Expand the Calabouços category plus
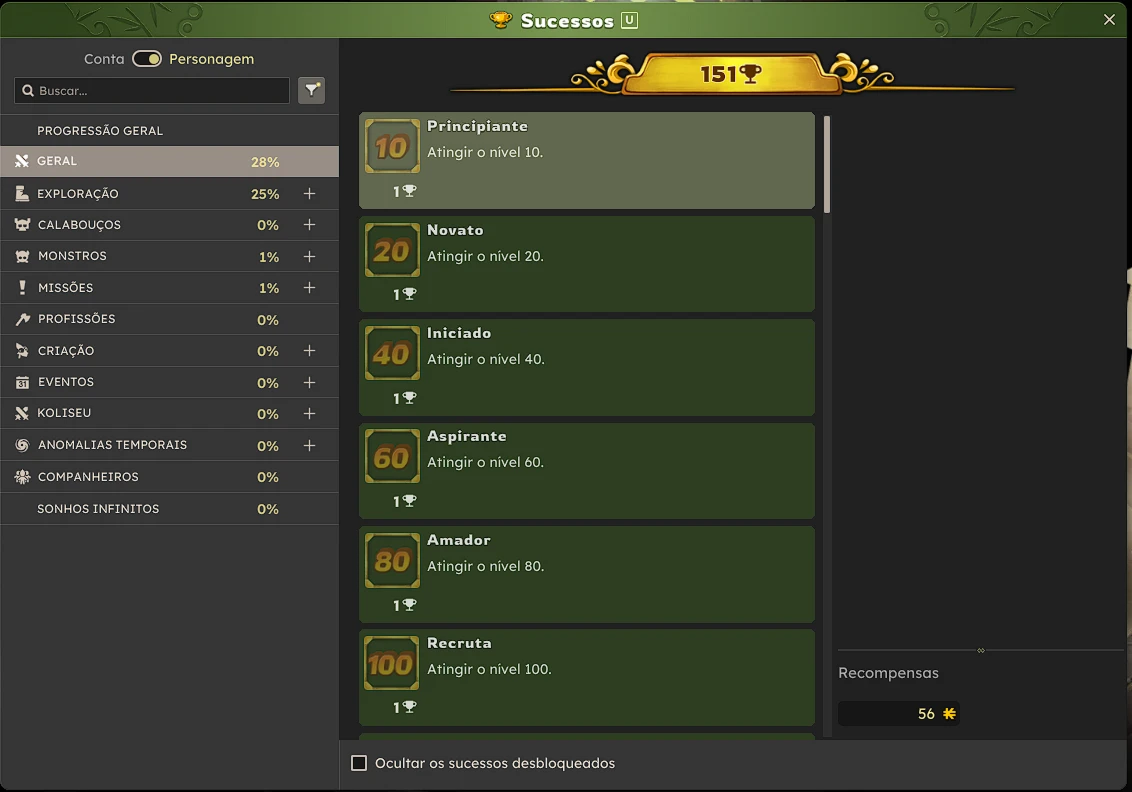 (x=309, y=225)
